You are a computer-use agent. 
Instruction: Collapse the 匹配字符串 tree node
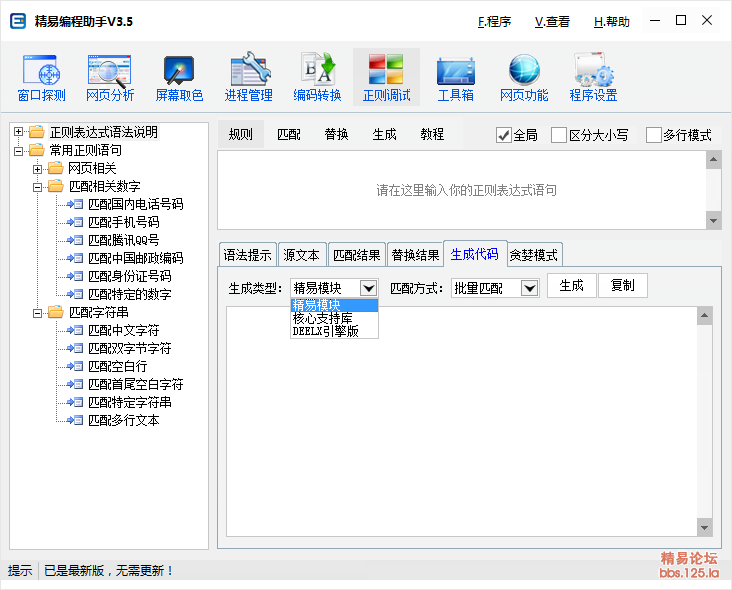[x=37, y=313]
